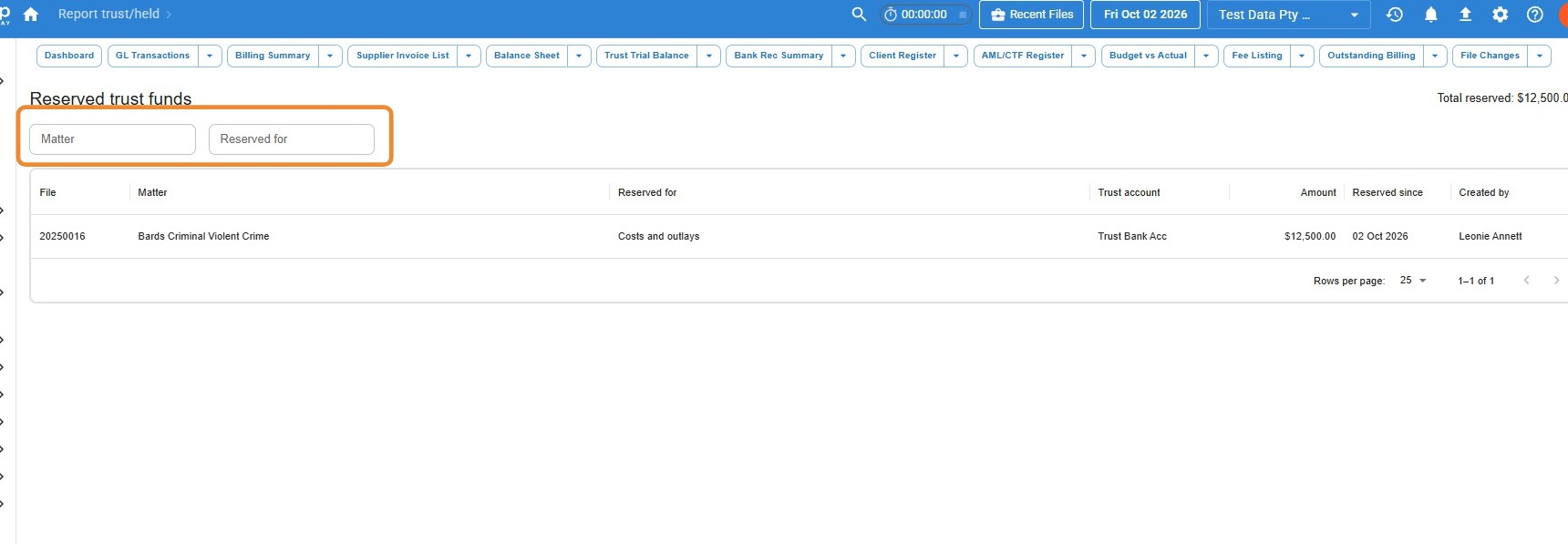
Task: Open Bank Rec Summary
Action: [x=779, y=56]
